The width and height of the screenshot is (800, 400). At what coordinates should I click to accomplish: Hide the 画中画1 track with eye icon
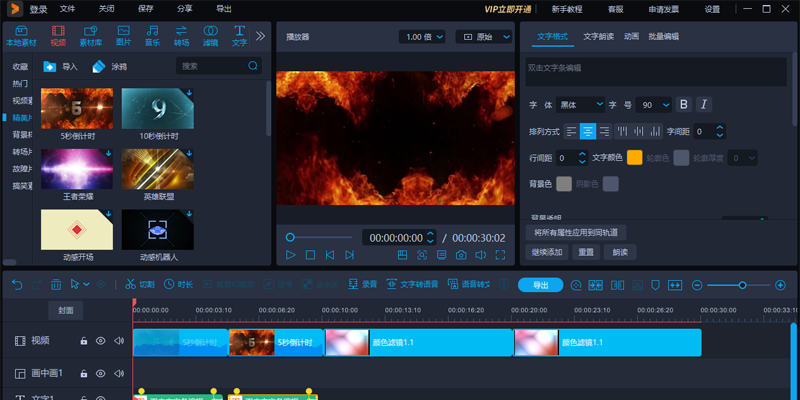[x=101, y=373]
